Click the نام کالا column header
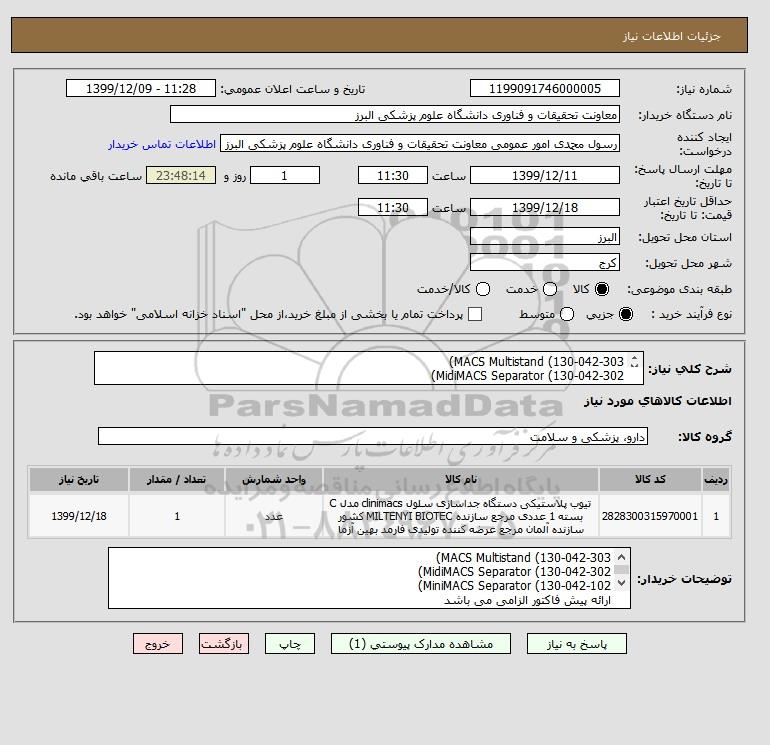The width and height of the screenshot is (770, 745). (461, 479)
